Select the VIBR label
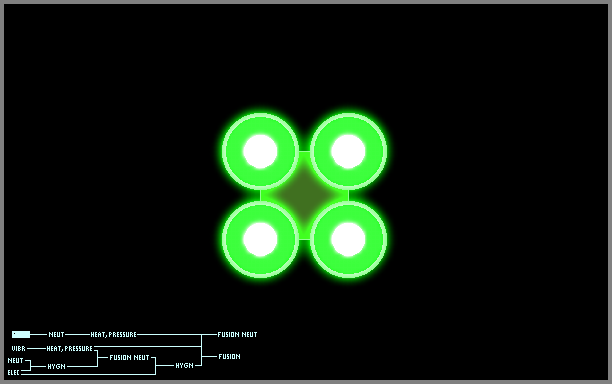 (18, 348)
